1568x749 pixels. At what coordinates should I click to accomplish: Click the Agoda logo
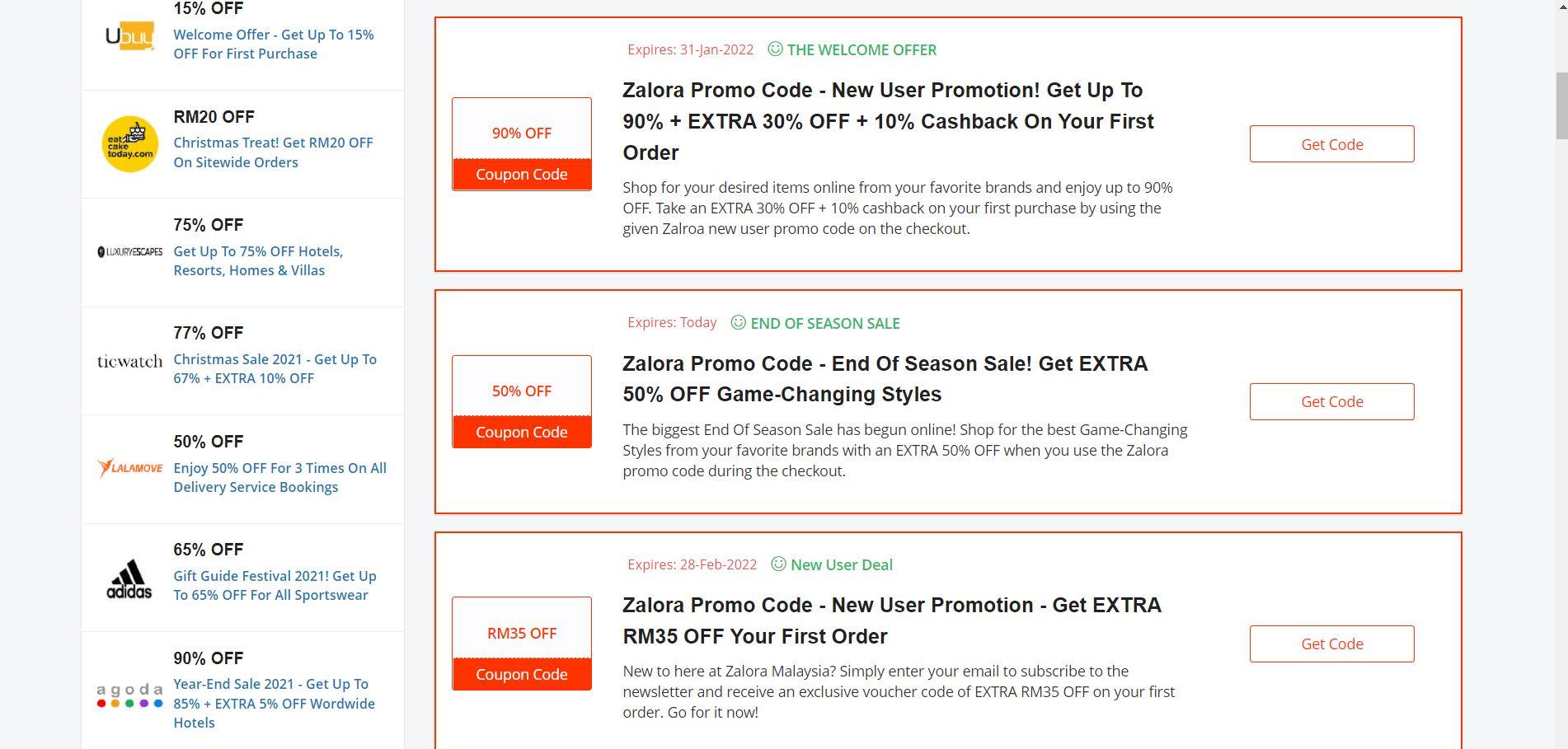130,695
